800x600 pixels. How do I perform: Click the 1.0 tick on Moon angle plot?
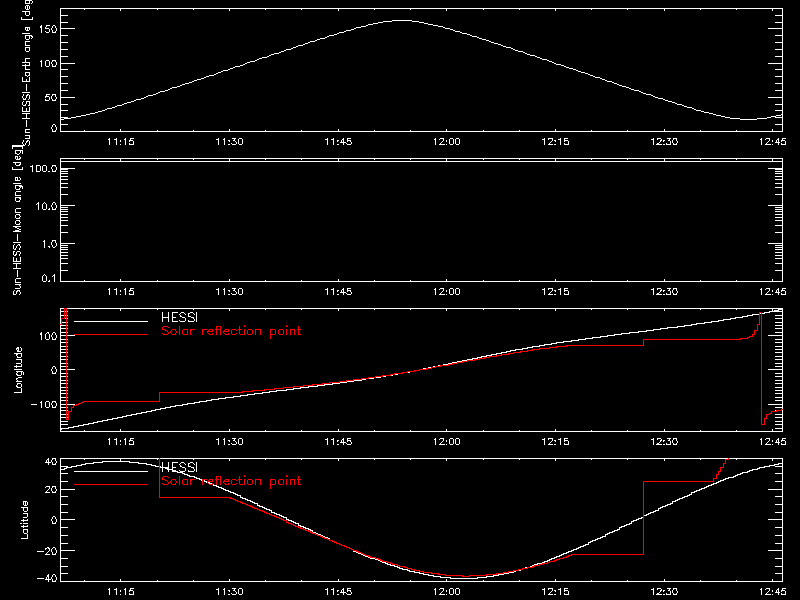pyautogui.click(x=49, y=244)
